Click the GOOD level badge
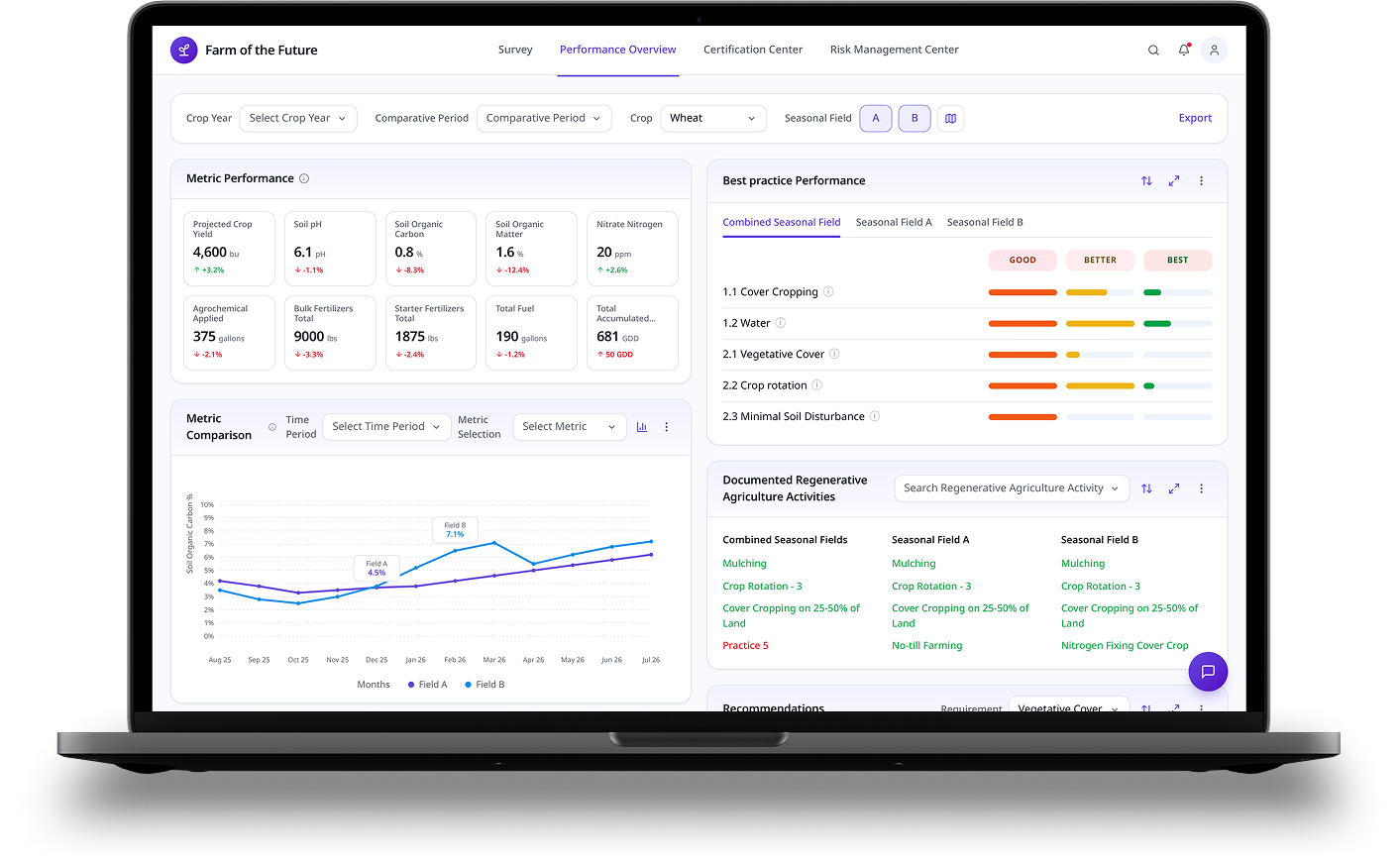This screenshot has width=1400, height=864. [1023, 261]
